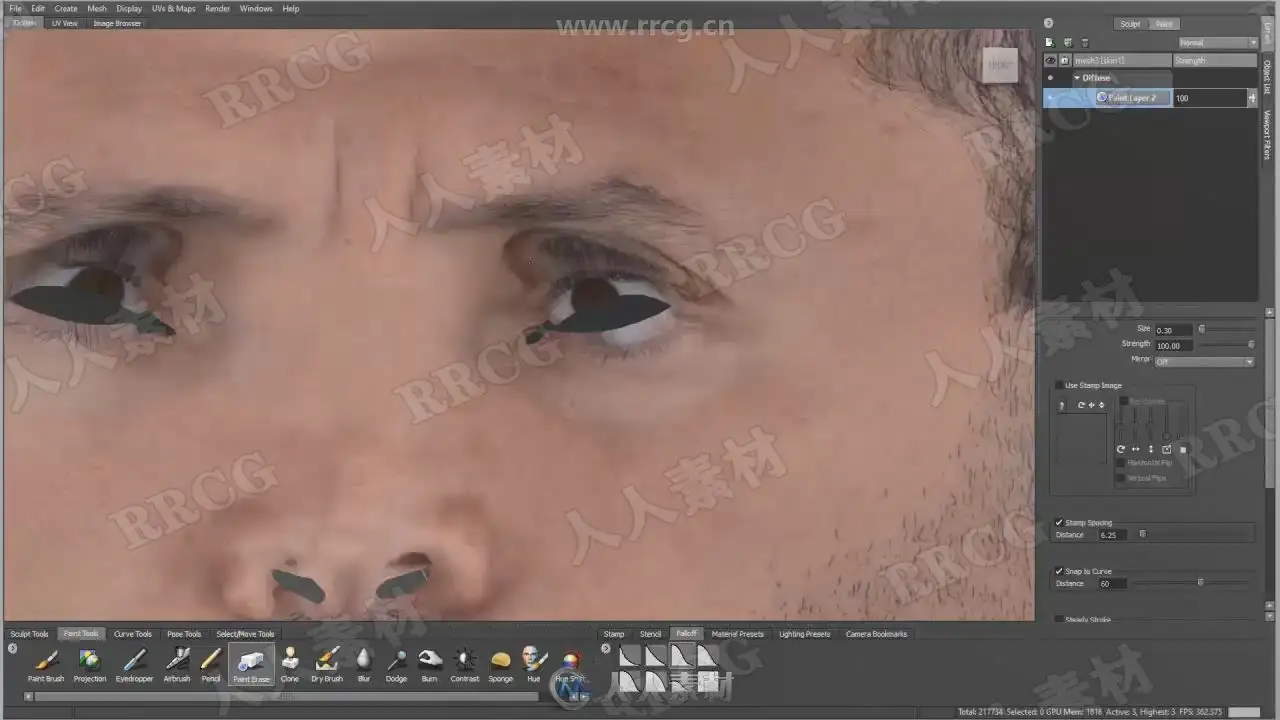Toggle visibility dot of Paint Layer 2

click(1050, 98)
